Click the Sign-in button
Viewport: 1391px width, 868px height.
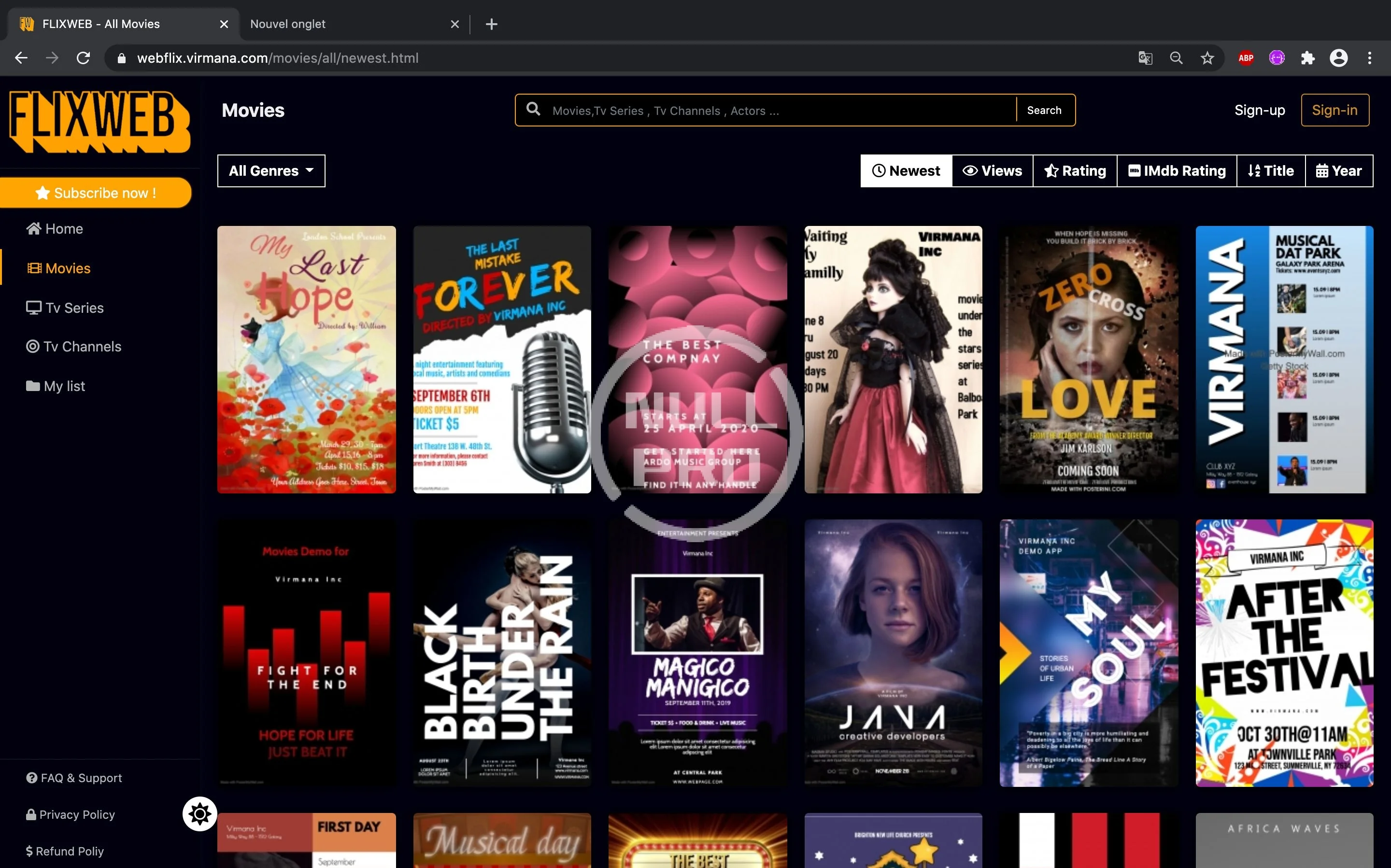click(1334, 110)
